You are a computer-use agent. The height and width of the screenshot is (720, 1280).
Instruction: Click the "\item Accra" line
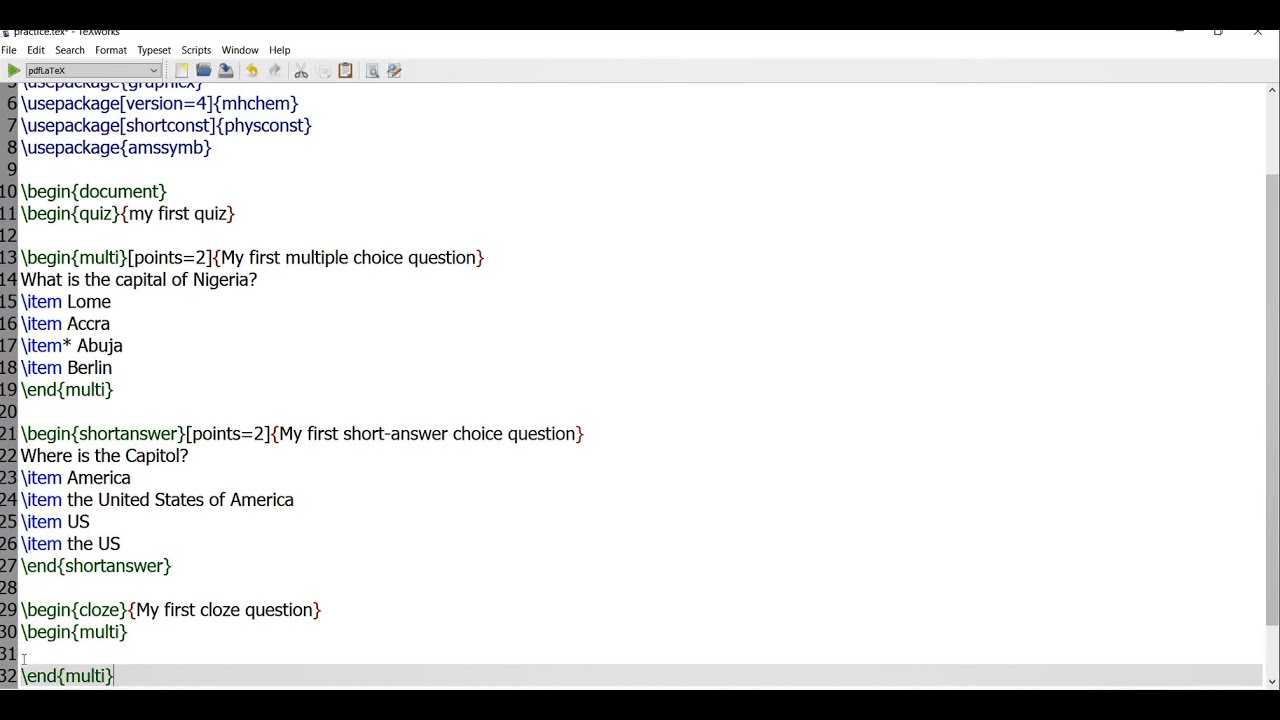[x=65, y=323]
